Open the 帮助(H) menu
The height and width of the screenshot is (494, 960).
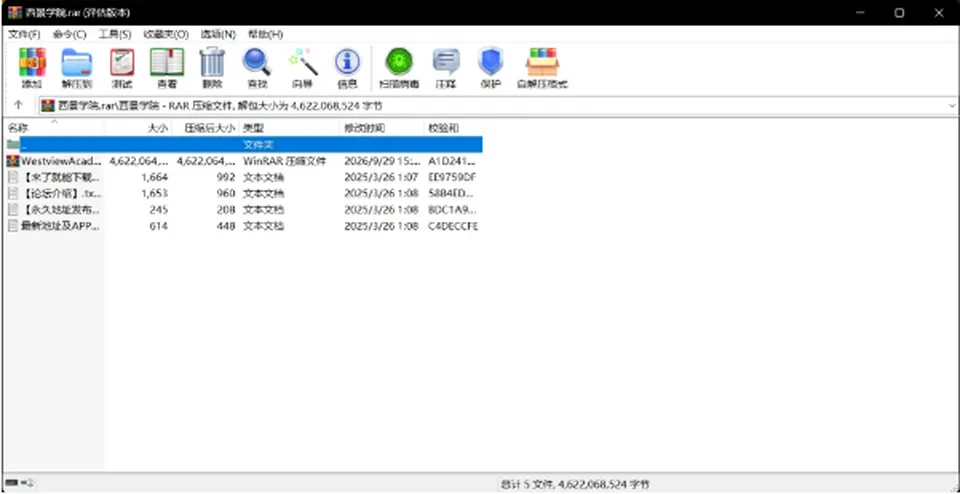coord(265,34)
